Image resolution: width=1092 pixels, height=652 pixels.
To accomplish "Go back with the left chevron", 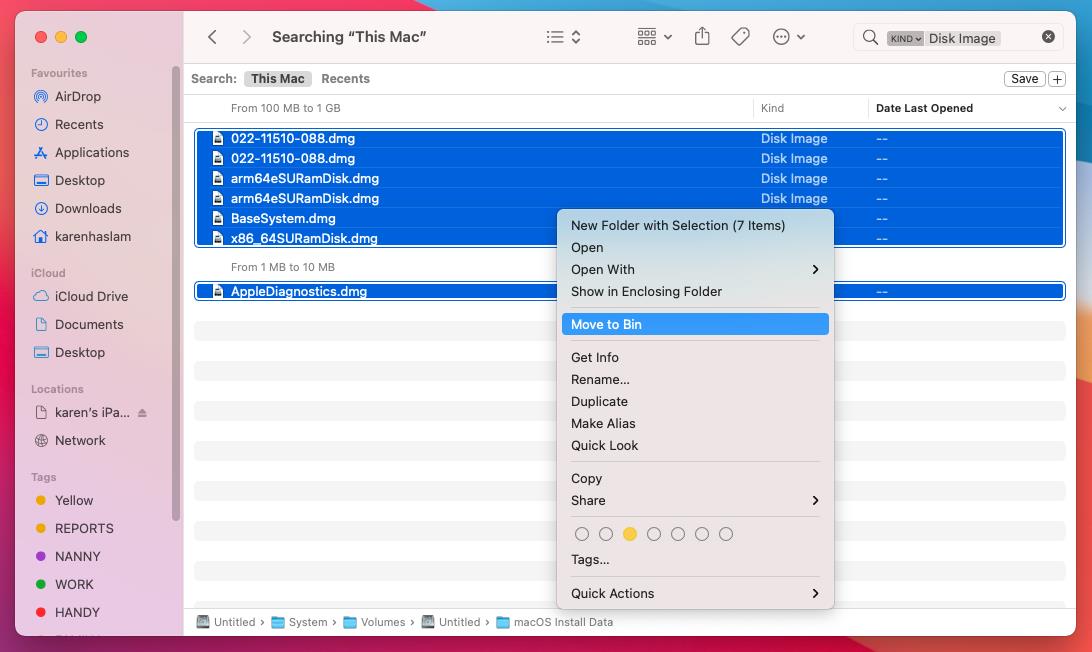I will pyautogui.click(x=212, y=37).
